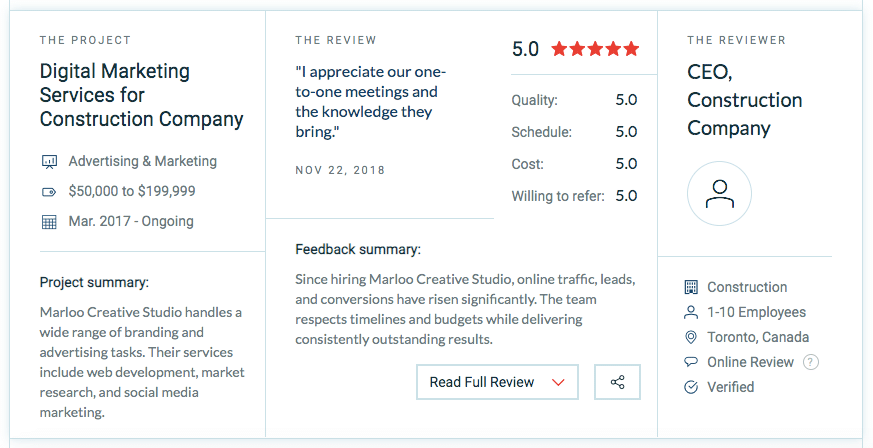Click the share icon button
Screen dimensions: 873x448
pyautogui.click(x=617, y=382)
